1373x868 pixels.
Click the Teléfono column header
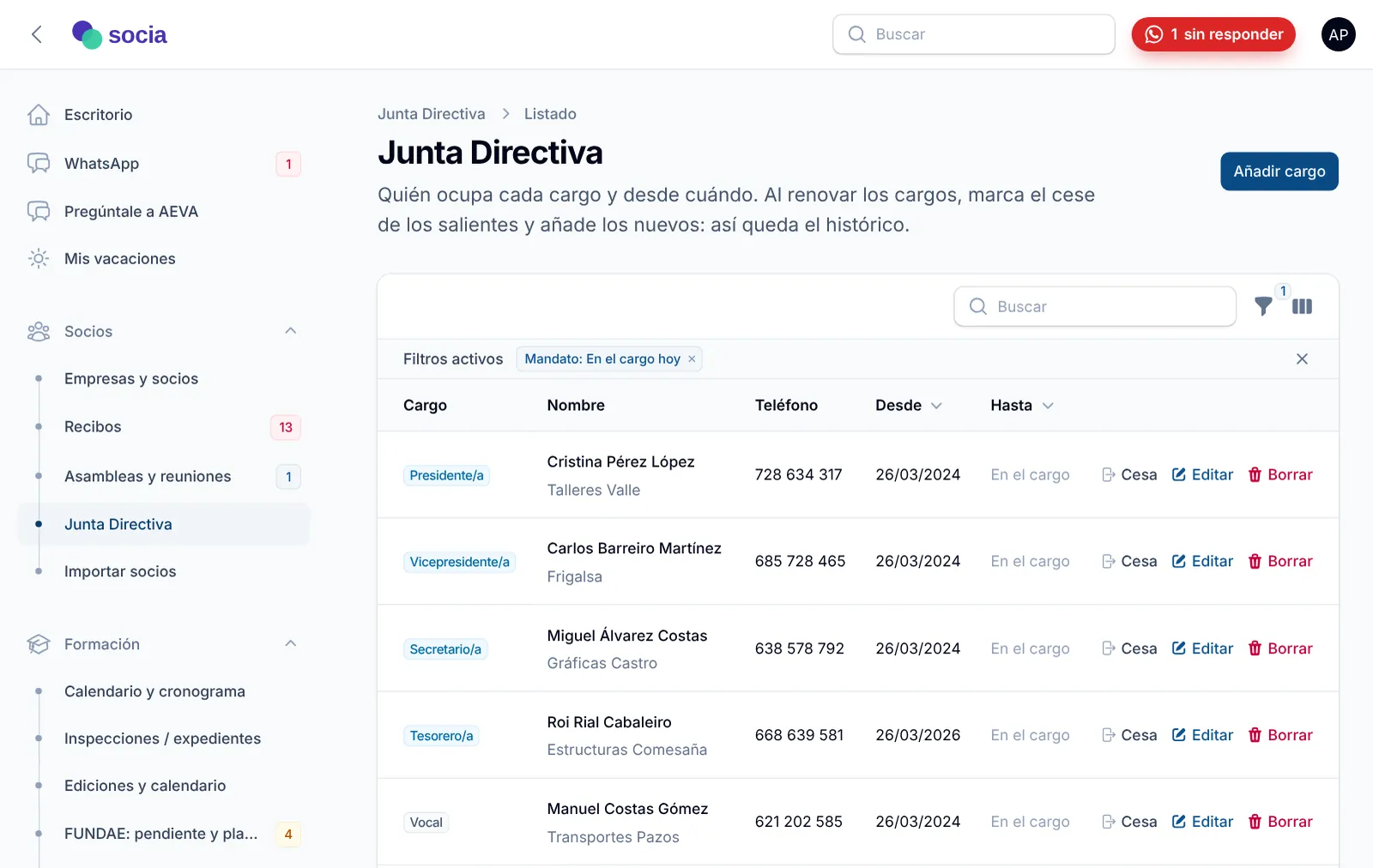tap(786, 405)
